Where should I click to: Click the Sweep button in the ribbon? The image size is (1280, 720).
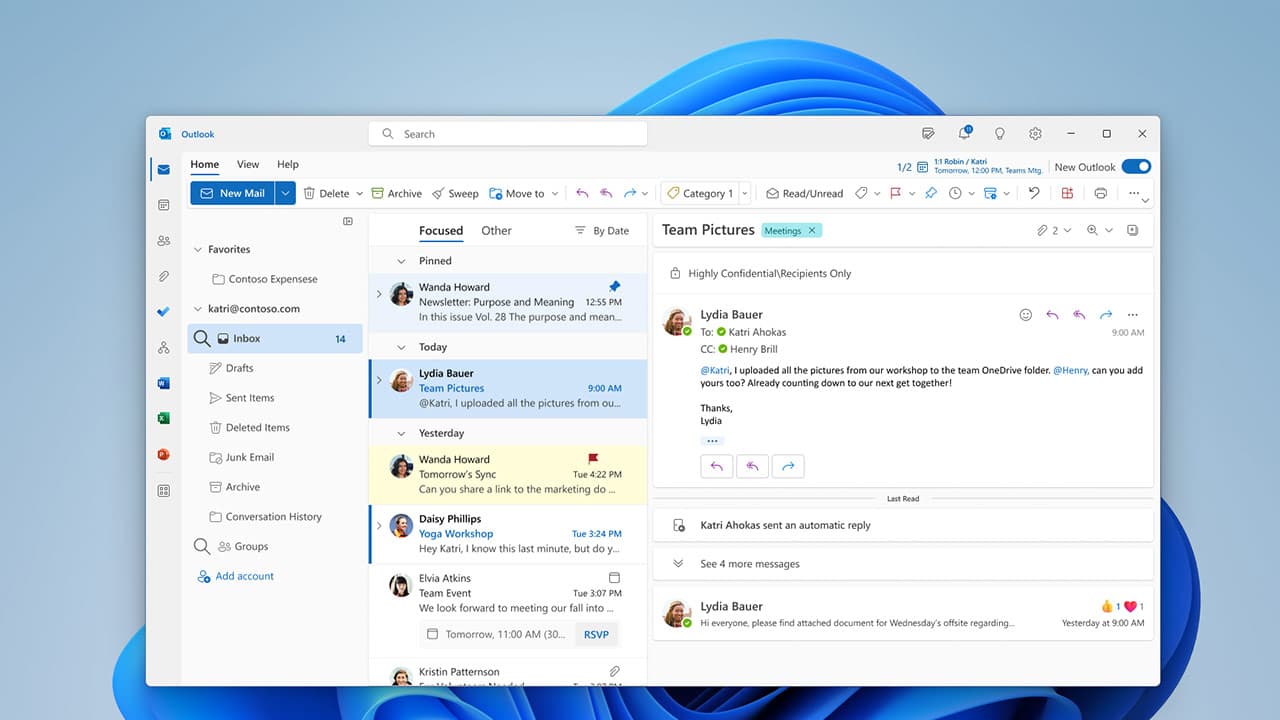[x=456, y=193]
